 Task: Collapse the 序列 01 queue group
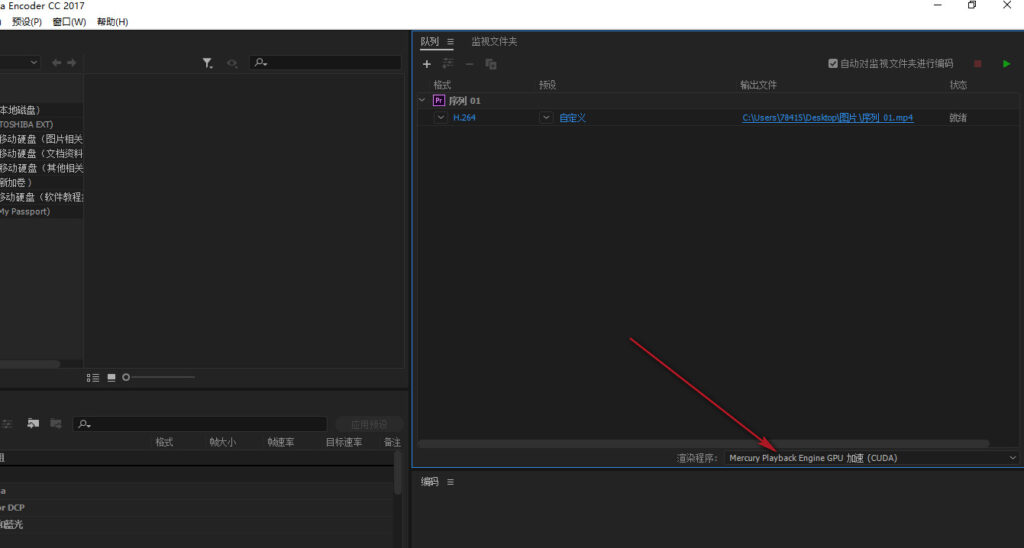coord(422,101)
